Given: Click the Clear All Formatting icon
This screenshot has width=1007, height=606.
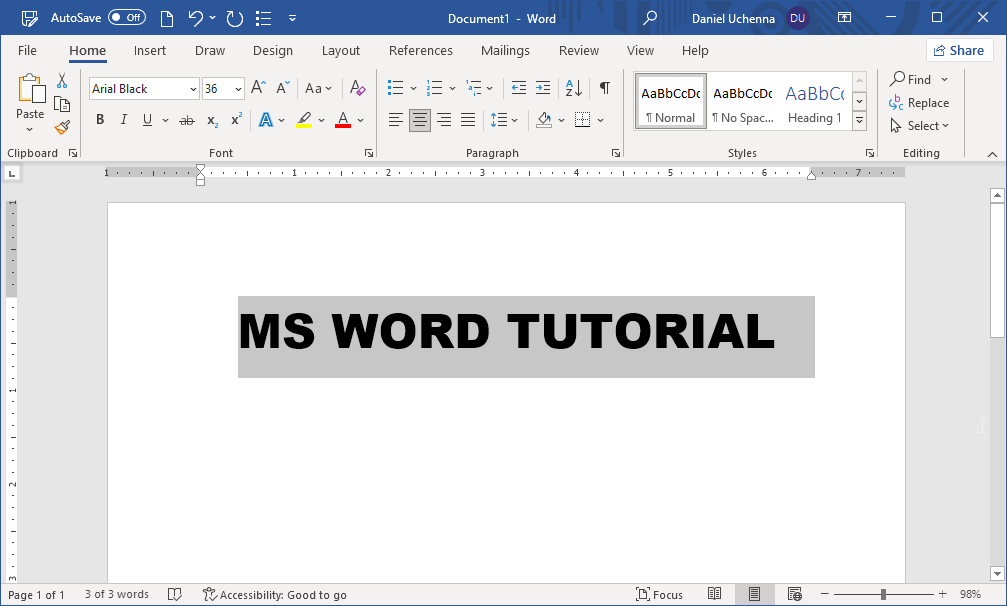Looking at the screenshot, I should pos(358,89).
